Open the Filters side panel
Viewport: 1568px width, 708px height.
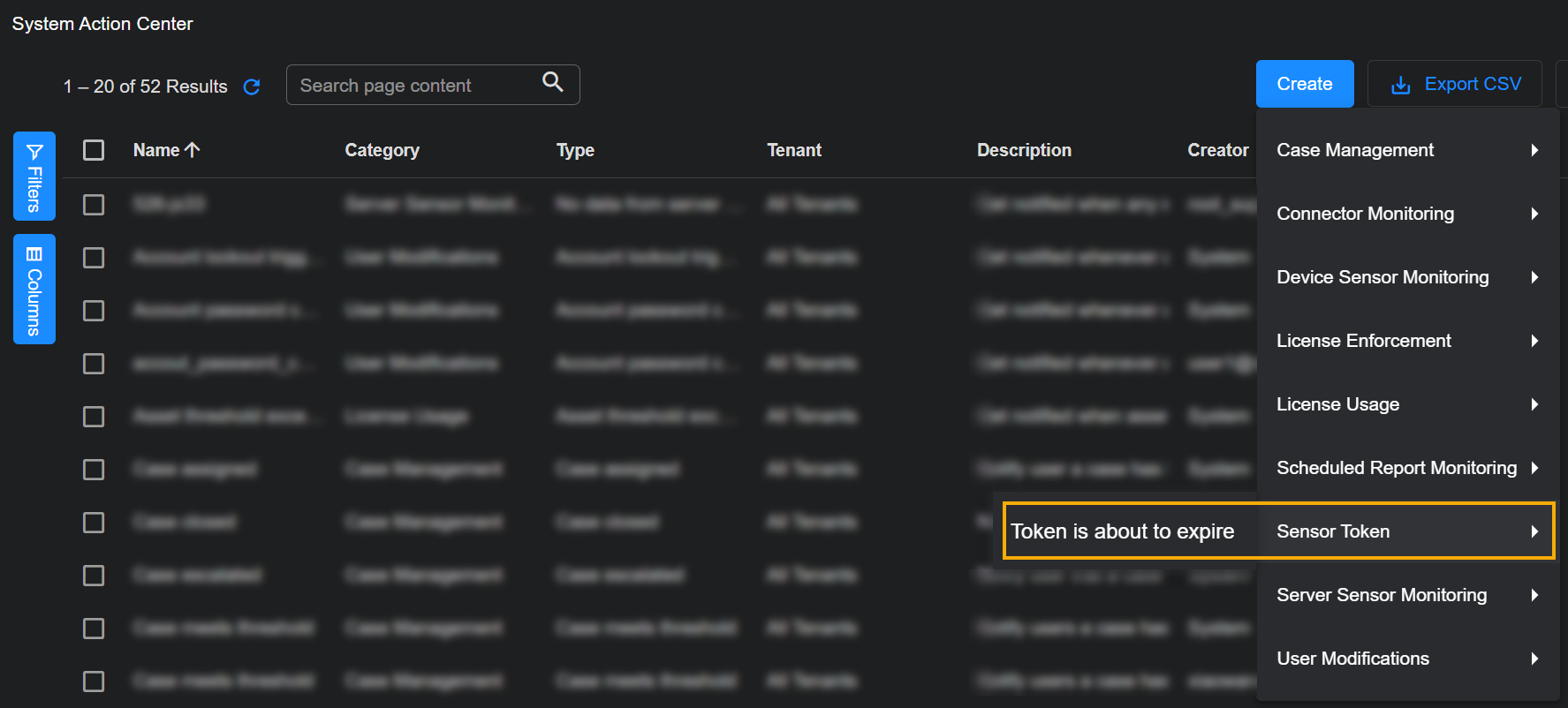pos(34,176)
